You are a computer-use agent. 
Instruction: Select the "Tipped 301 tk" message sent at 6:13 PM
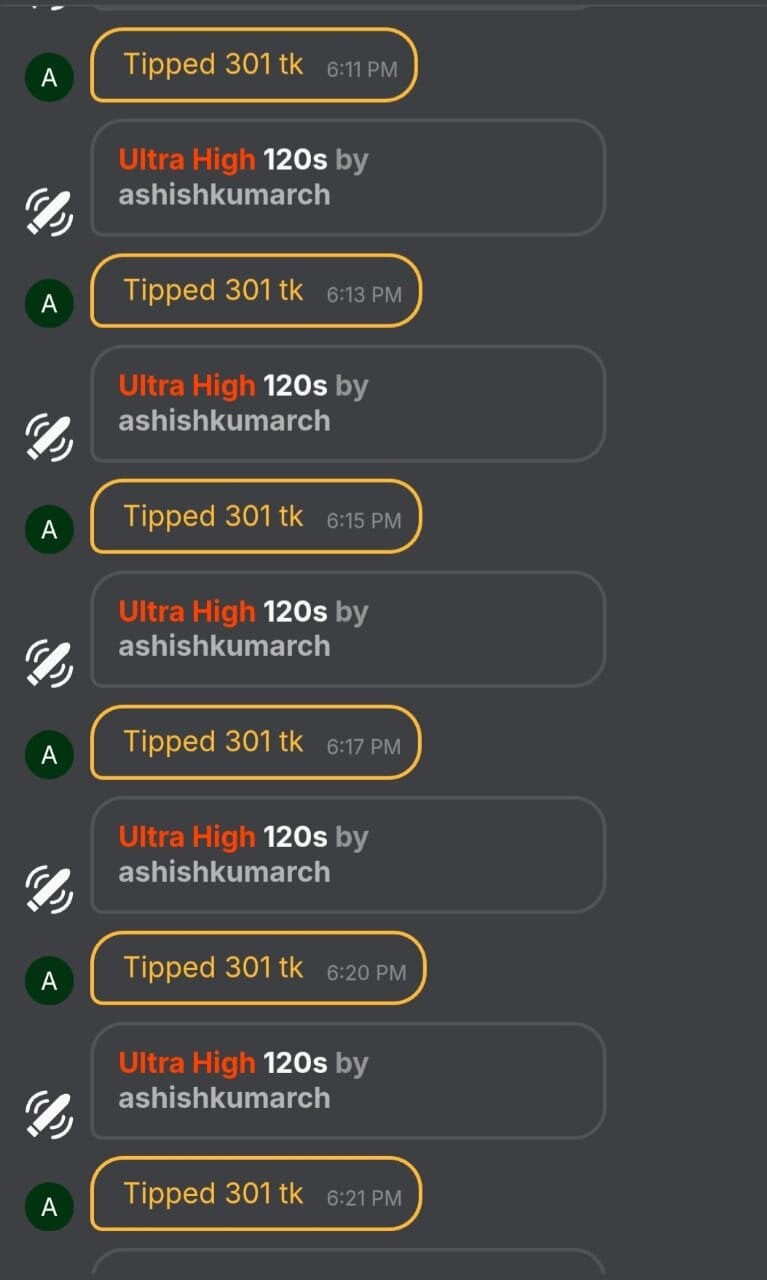(213, 290)
